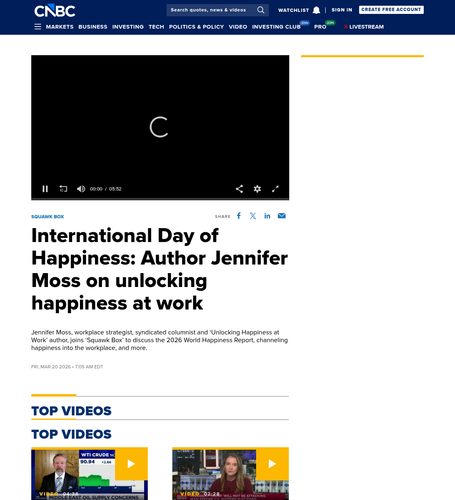
Task: Click the article date 'FRI, MAR 20 2026'
Action: [51, 367]
